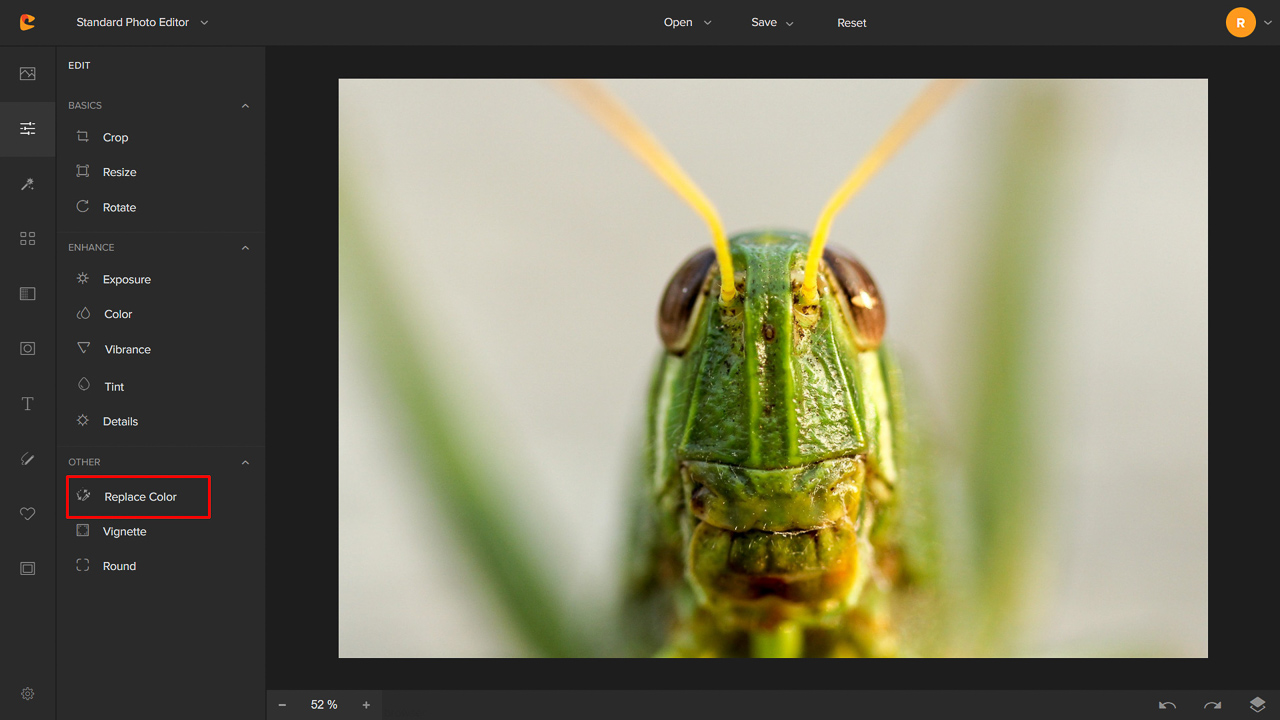
Task: Select the Replace Color option
Action: coord(139,497)
